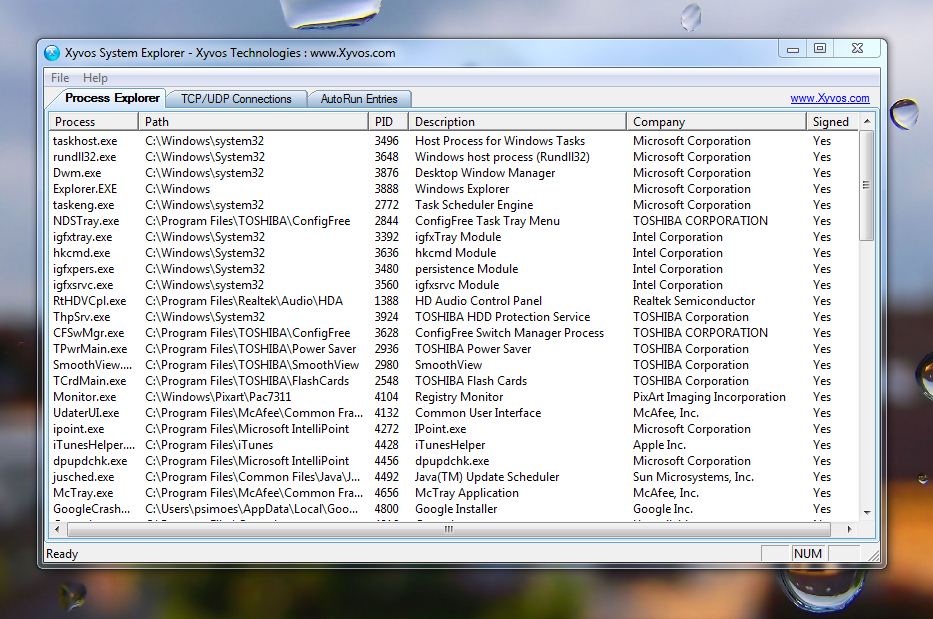The height and width of the screenshot is (619, 933).
Task: Open the Help menu
Action: coord(95,78)
